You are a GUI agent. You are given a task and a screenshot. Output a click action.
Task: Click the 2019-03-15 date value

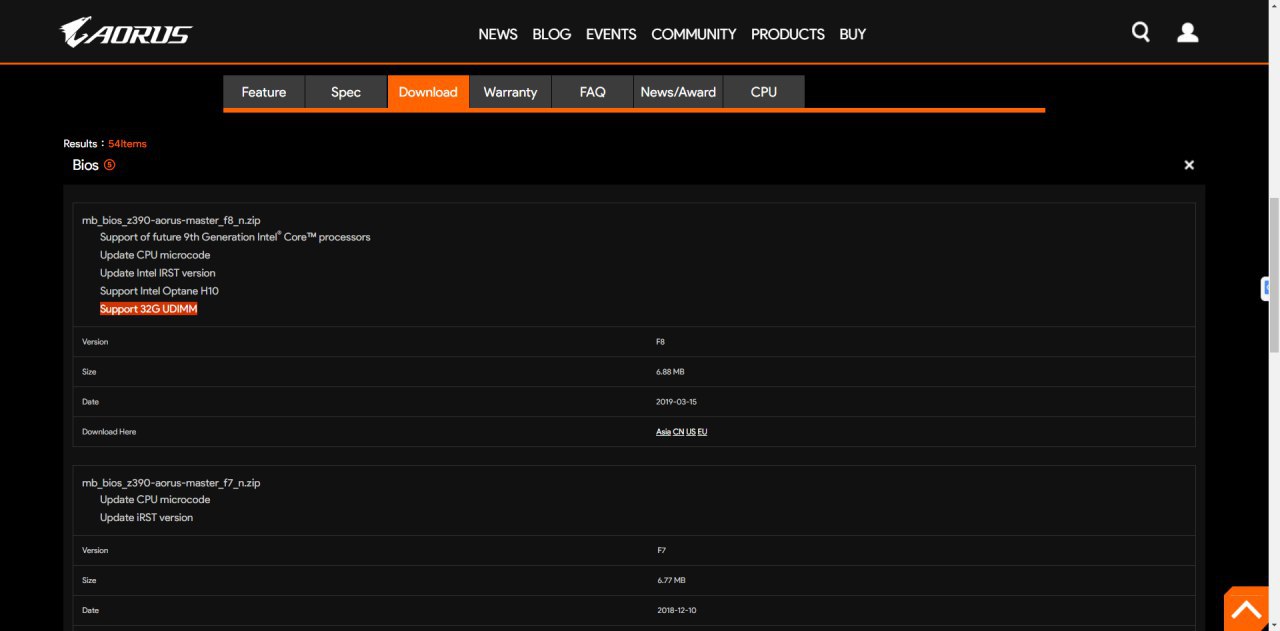(676, 402)
